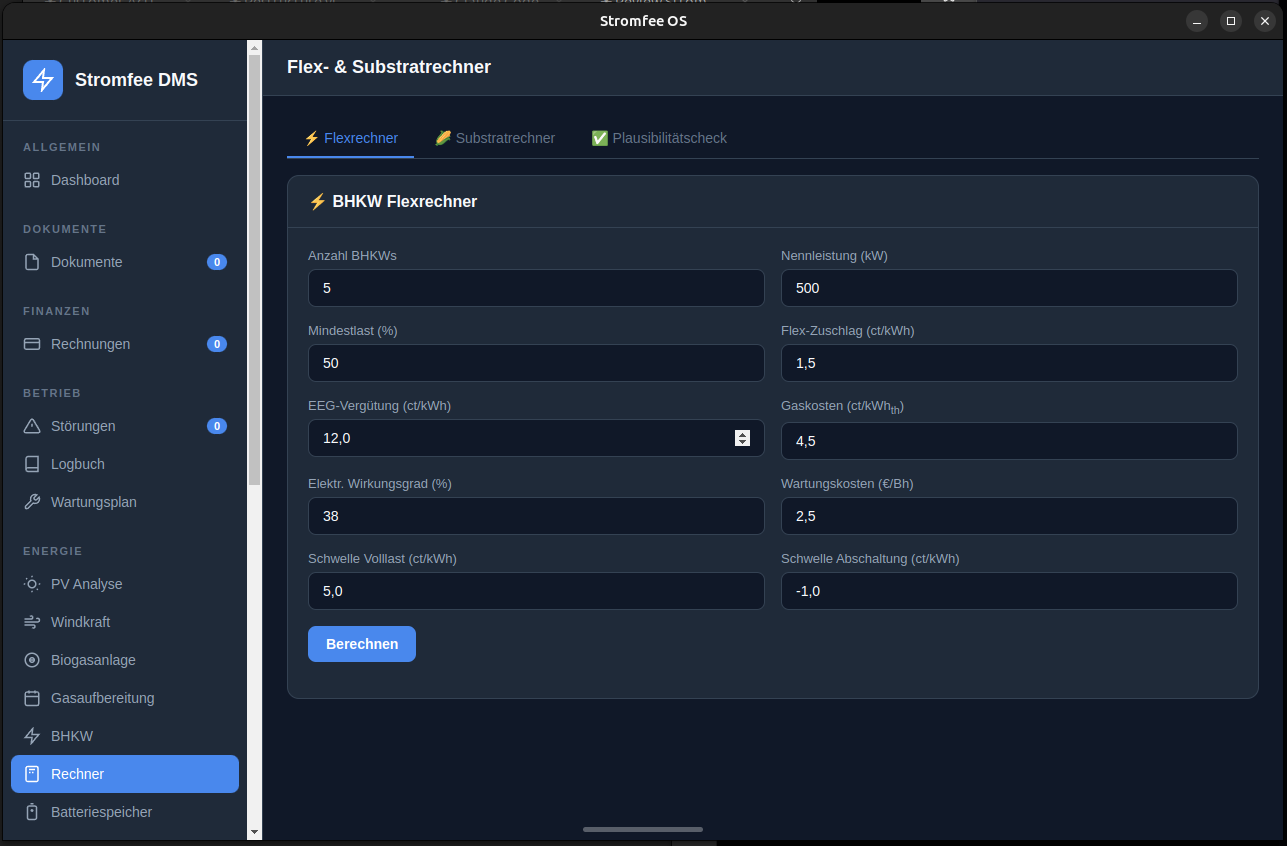
Task: Open Rechnungen in the sidebar
Action: point(90,344)
